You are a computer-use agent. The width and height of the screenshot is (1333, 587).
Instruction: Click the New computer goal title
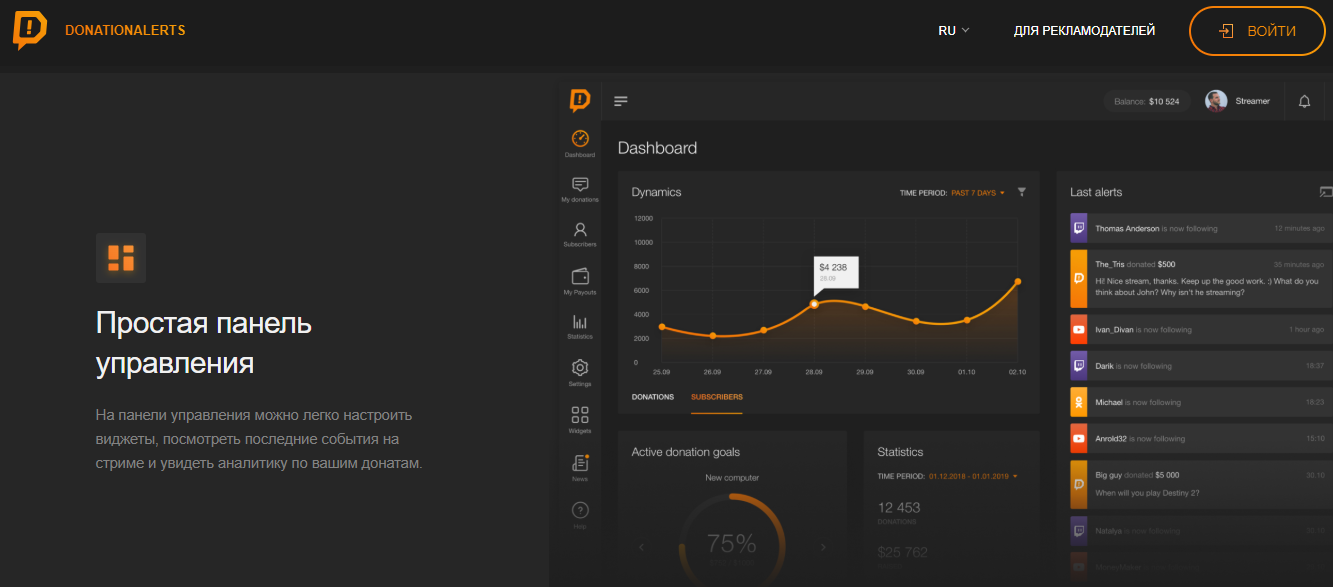point(732,477)
